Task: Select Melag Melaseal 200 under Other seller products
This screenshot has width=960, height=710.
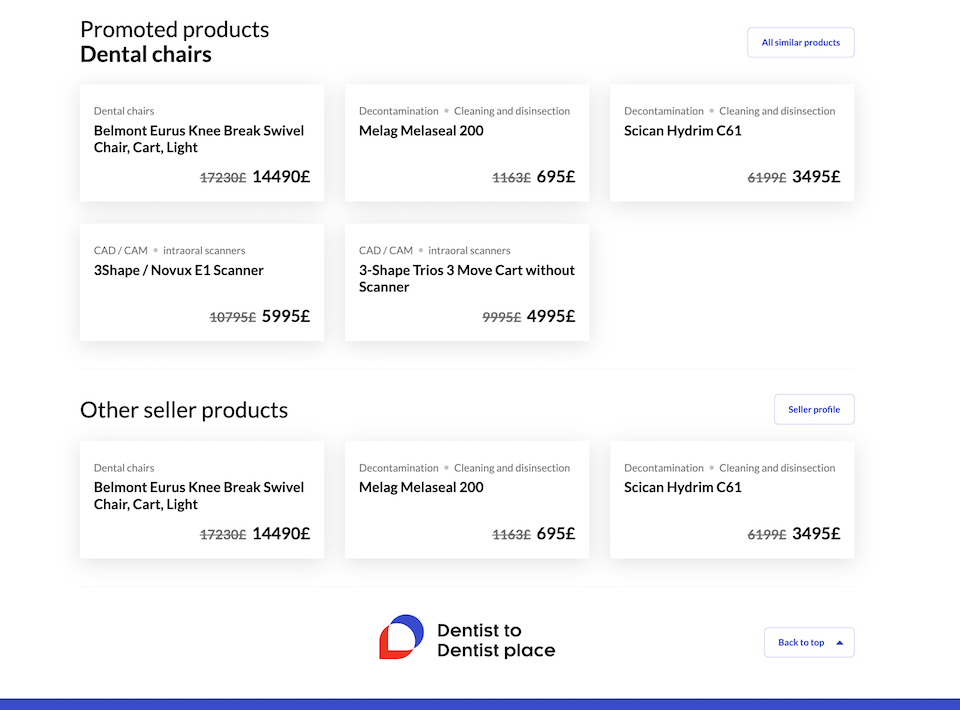Action: [x=421, y=488]
